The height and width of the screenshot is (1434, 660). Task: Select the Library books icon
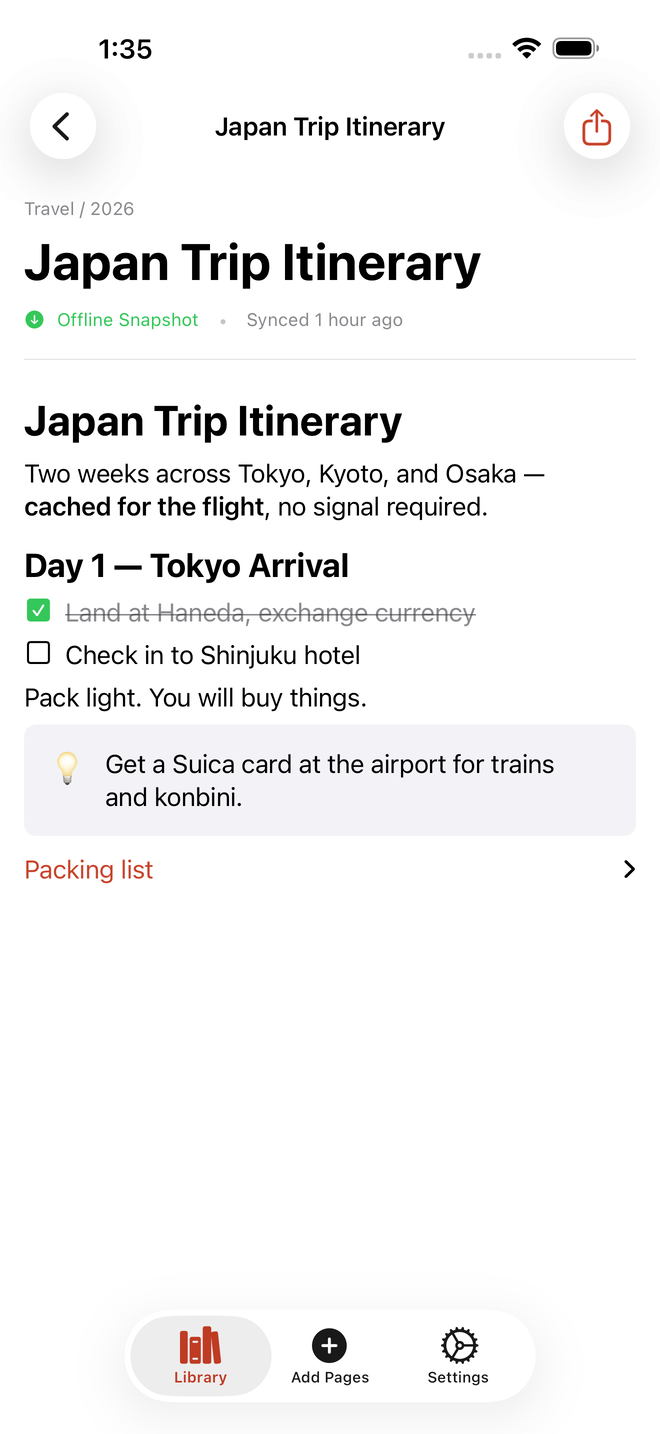point(200,1346)
